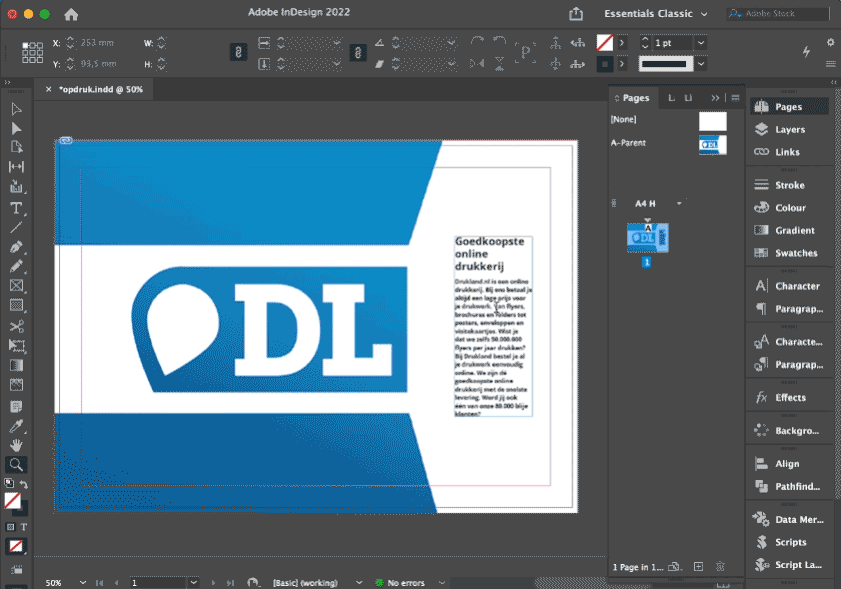Select the A-Parent parent page
Image resolution: width=841 pixels, height=589 pixels.
pyautogui.click(x=669, y=144)
